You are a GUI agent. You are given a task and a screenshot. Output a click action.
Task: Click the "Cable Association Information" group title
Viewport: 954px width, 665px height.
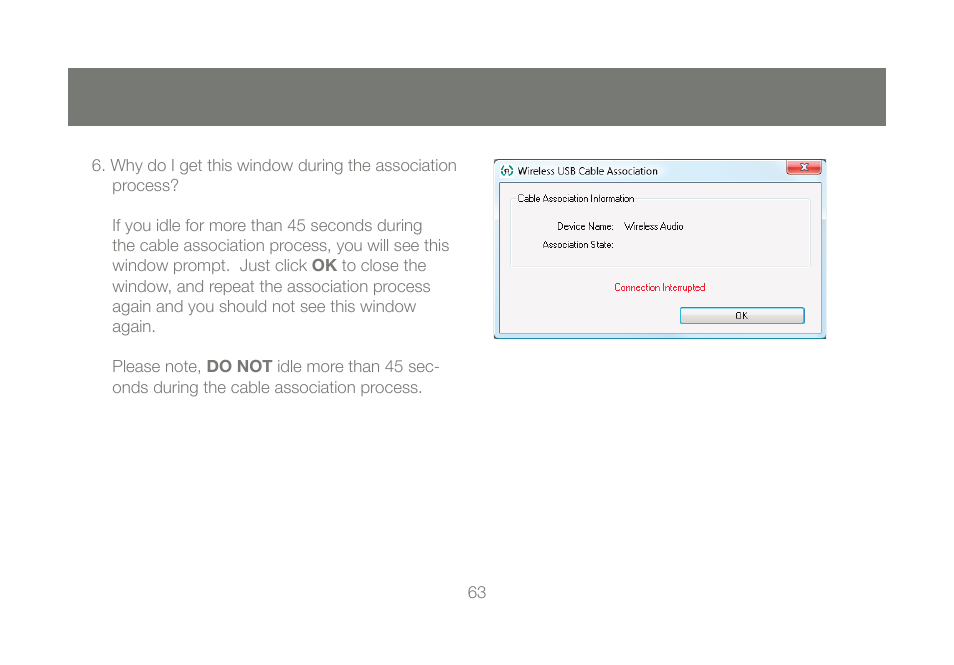click(x=576, y=198)
